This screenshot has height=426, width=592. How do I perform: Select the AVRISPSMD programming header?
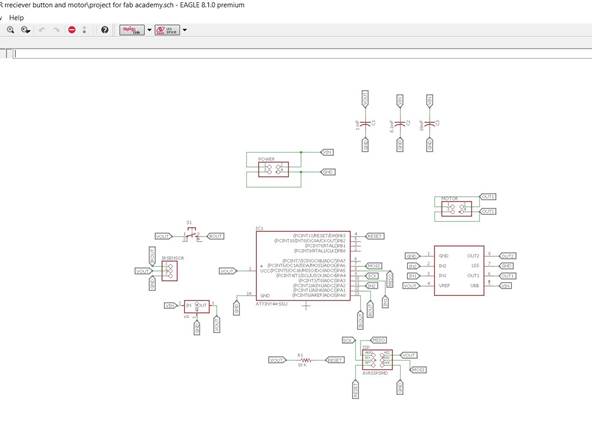coord(377,360)
